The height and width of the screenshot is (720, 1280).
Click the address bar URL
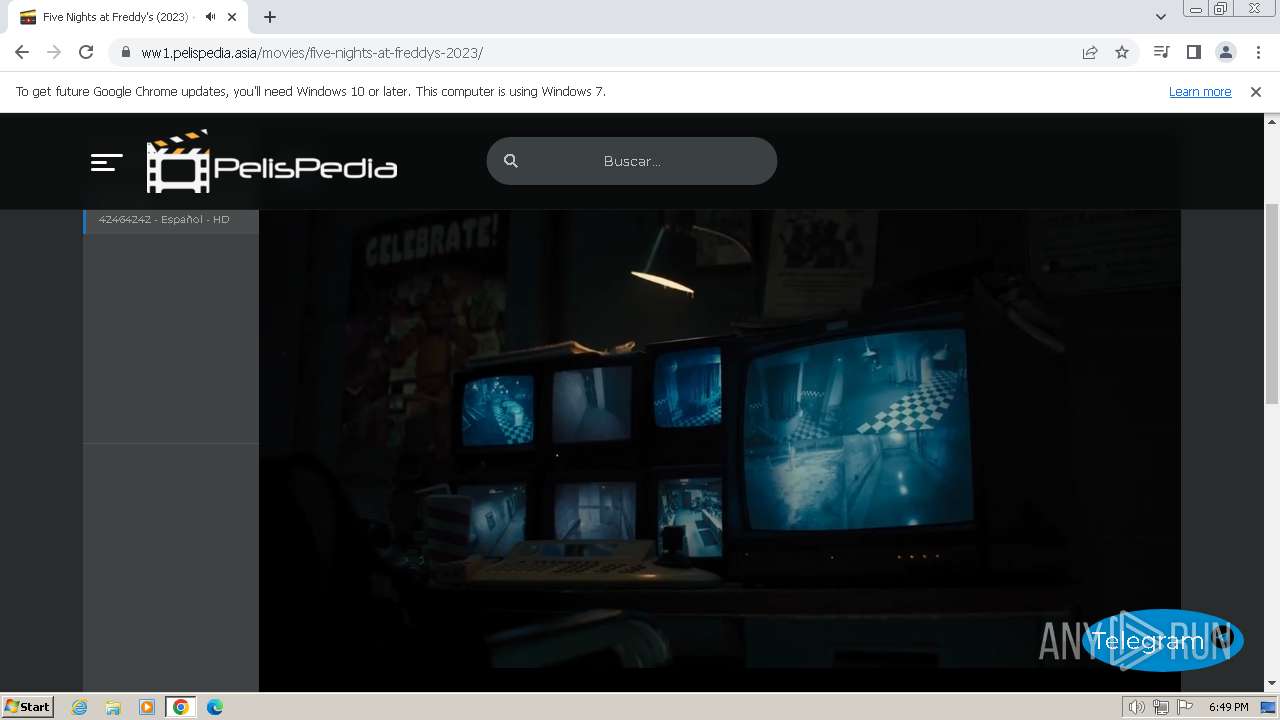[x=312, y=53]
